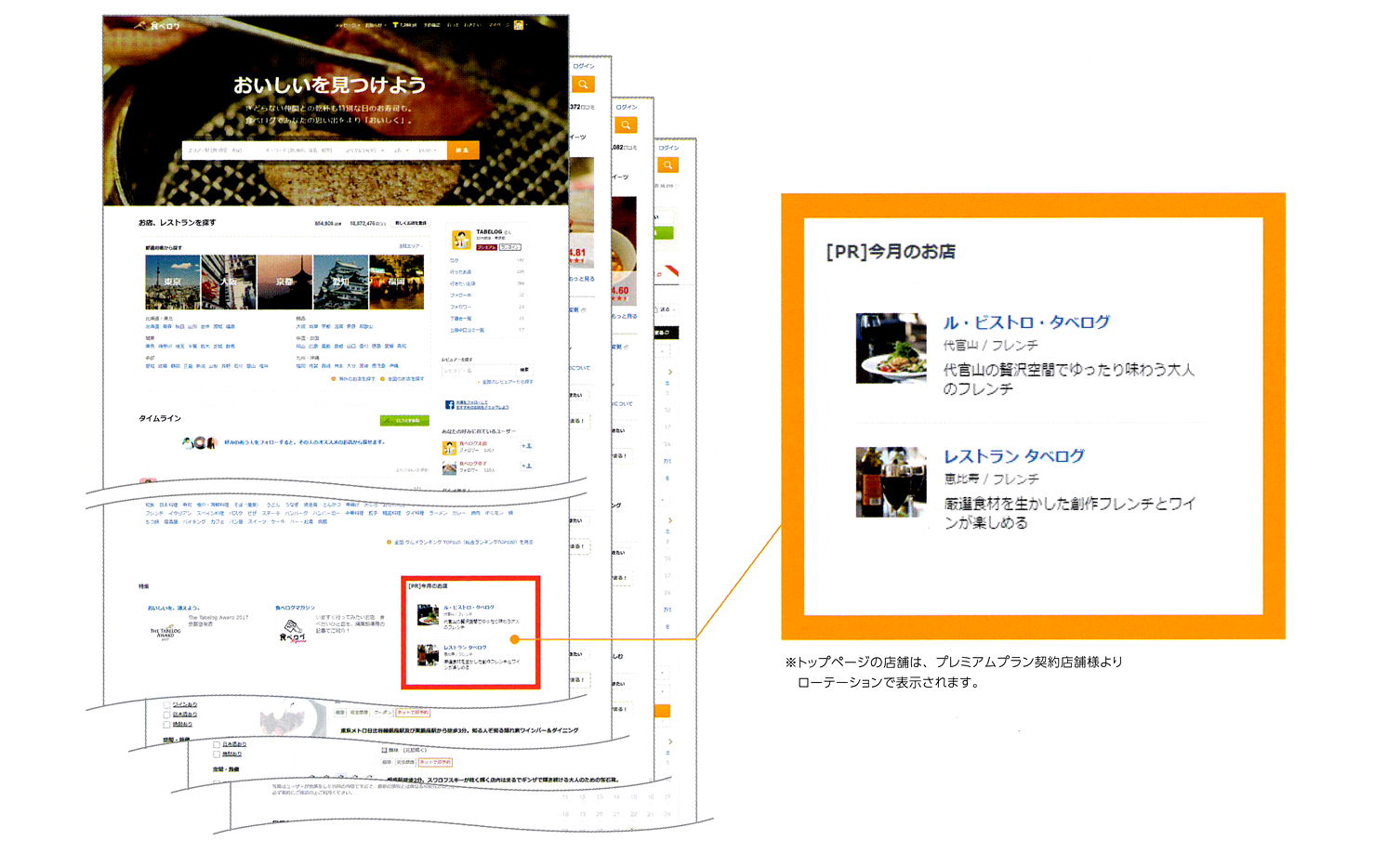Click ログイン on the third page
Image resolution: width=1400 pixels, height=853 pixels.
tap(626, 107)
